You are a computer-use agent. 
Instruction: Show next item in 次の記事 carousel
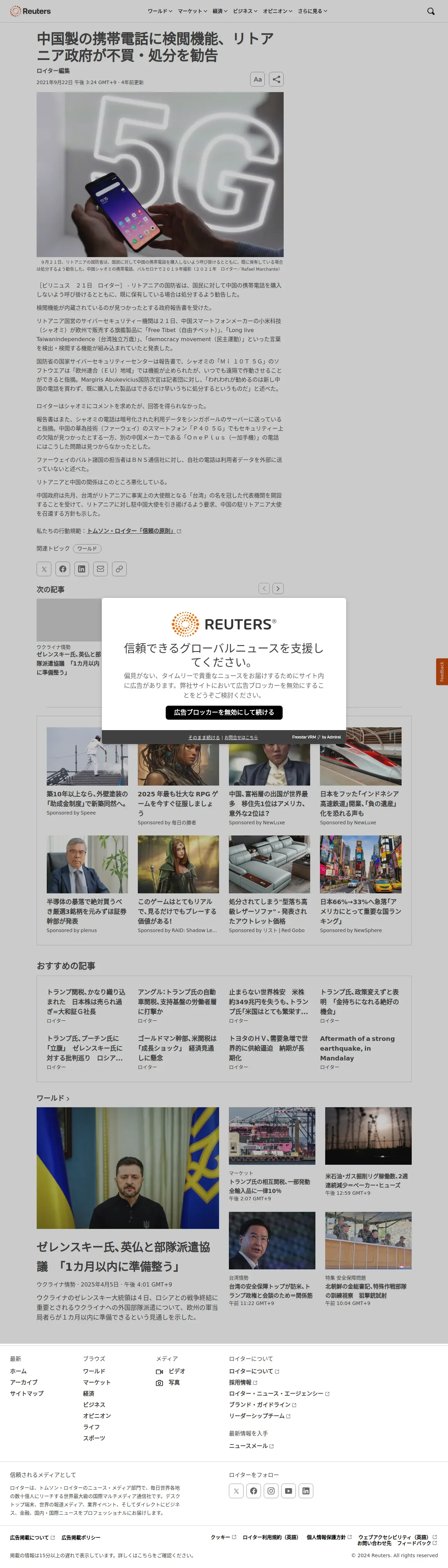[x=278, y=588]
